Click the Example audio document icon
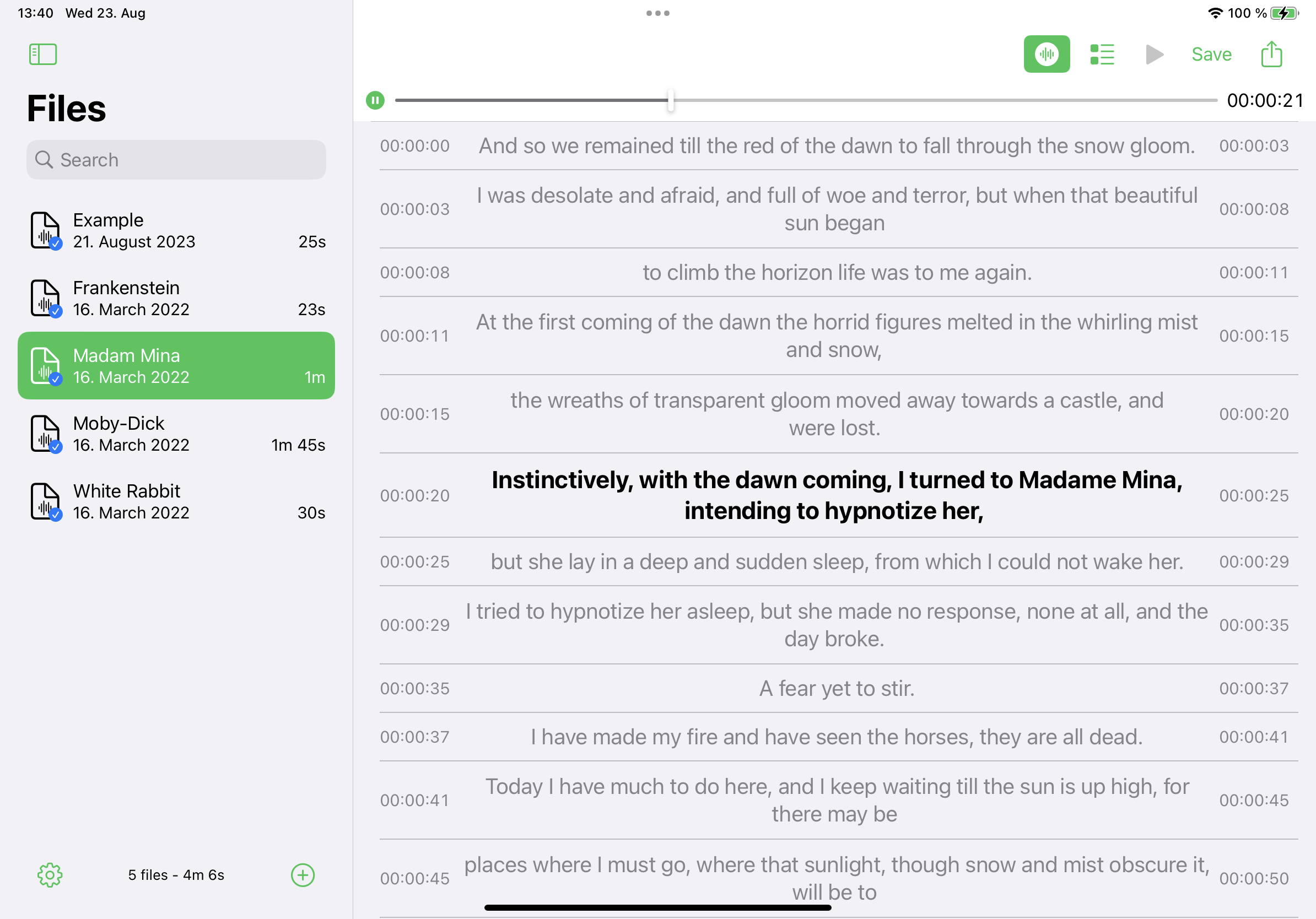This screenshot has height=919, width=1316. tap(46, 230)
